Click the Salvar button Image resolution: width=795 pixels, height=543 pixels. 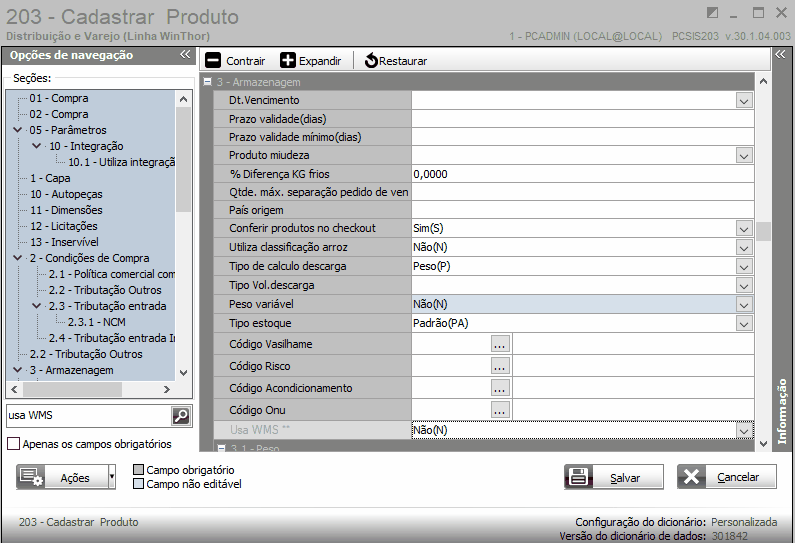coord(613,477)
